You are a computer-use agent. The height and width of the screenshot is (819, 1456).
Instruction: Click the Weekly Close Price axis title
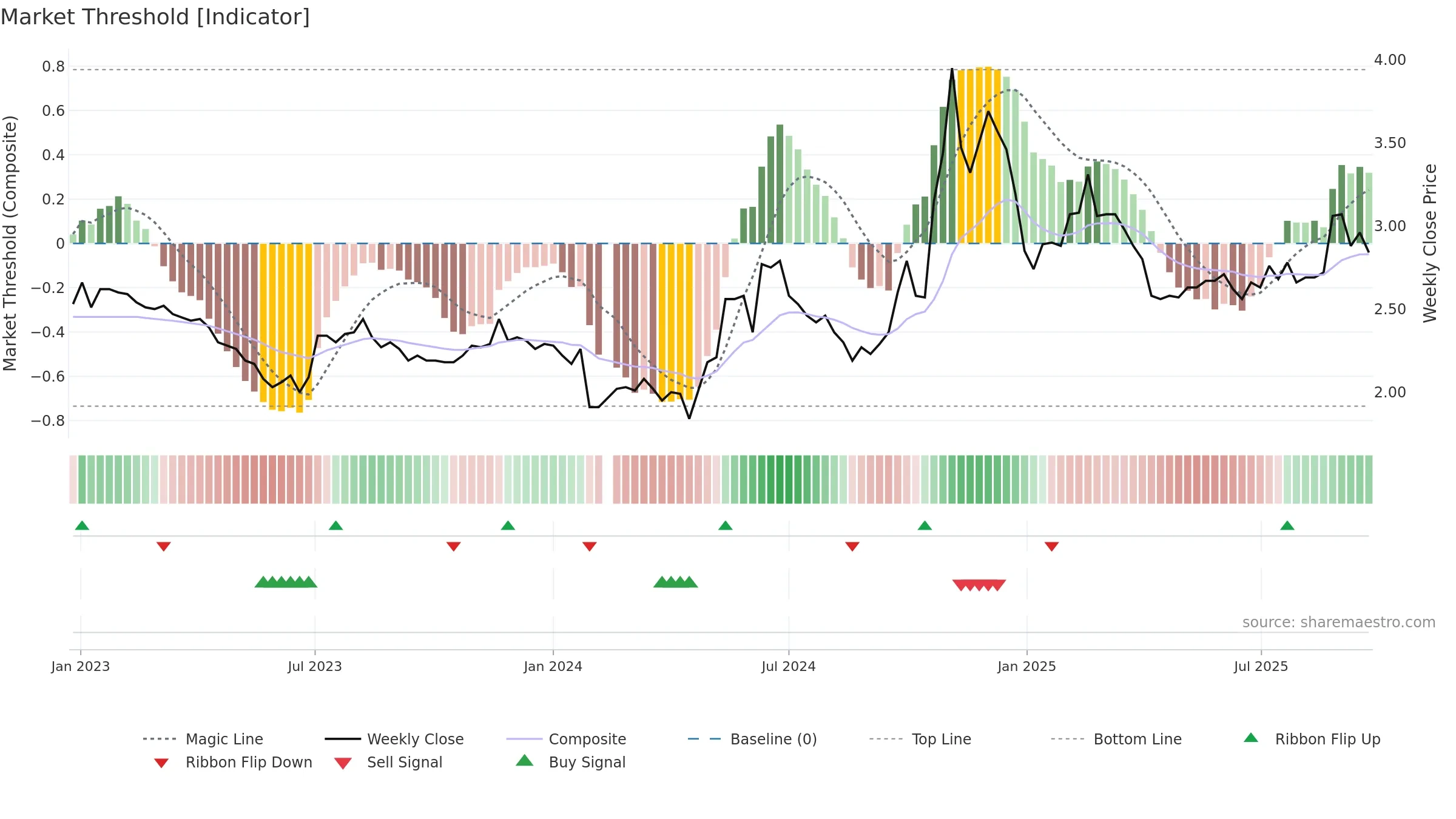click(x=1430, y=243)
